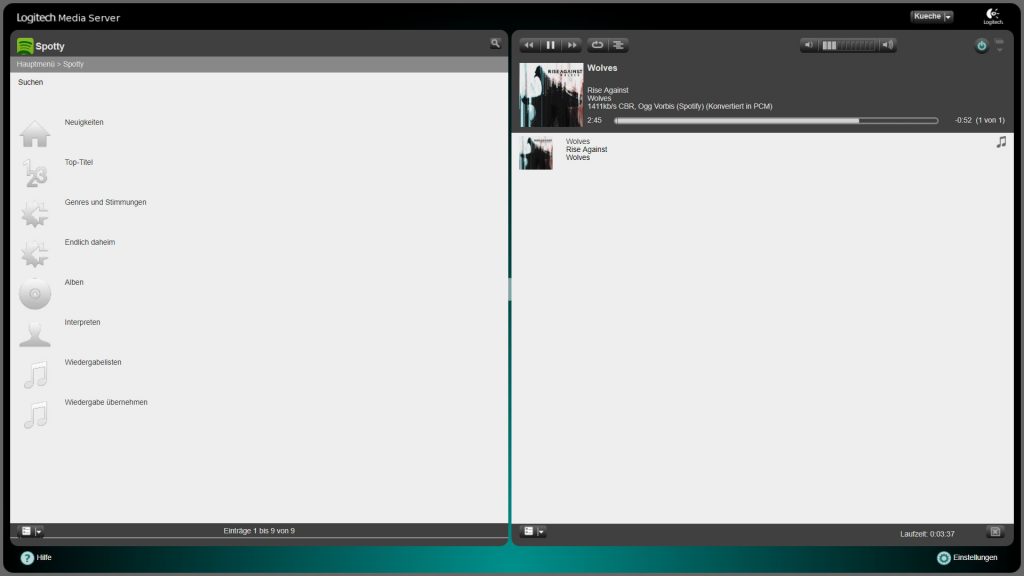
Task: Open the Top-Titel menu entry
Action: pos(79,162)
